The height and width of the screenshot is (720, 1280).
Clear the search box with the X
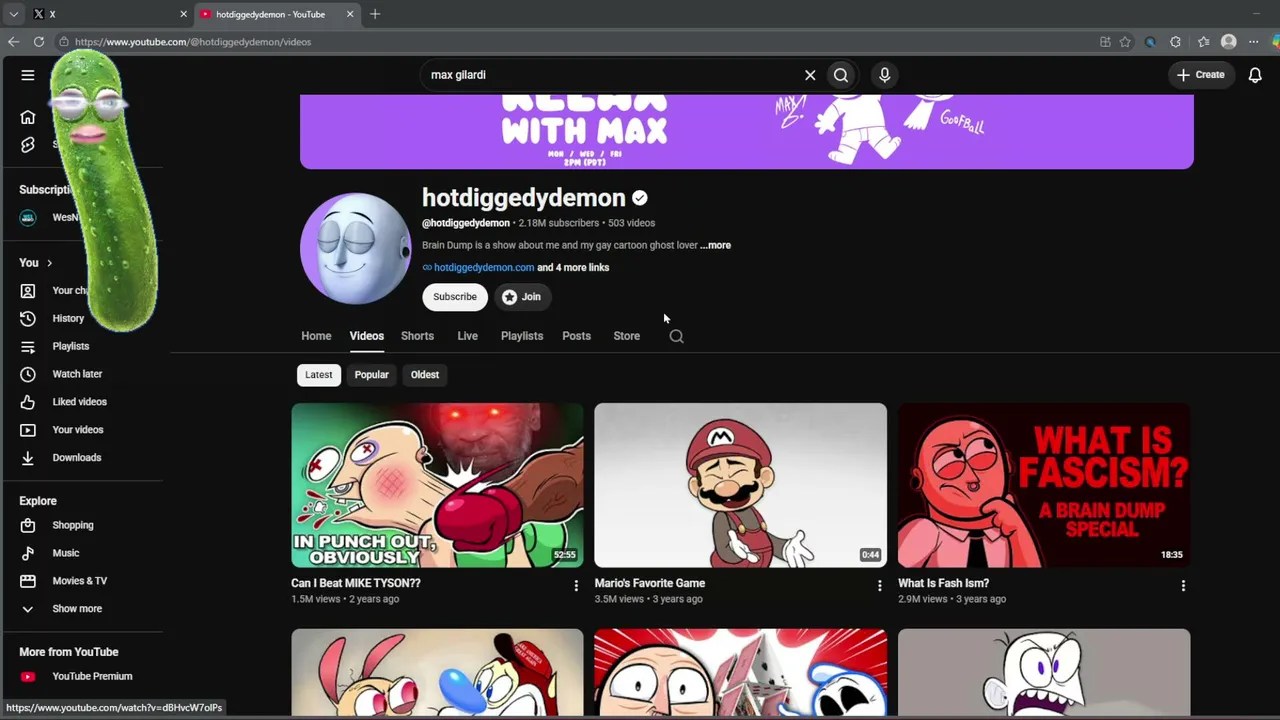(810, 75)
